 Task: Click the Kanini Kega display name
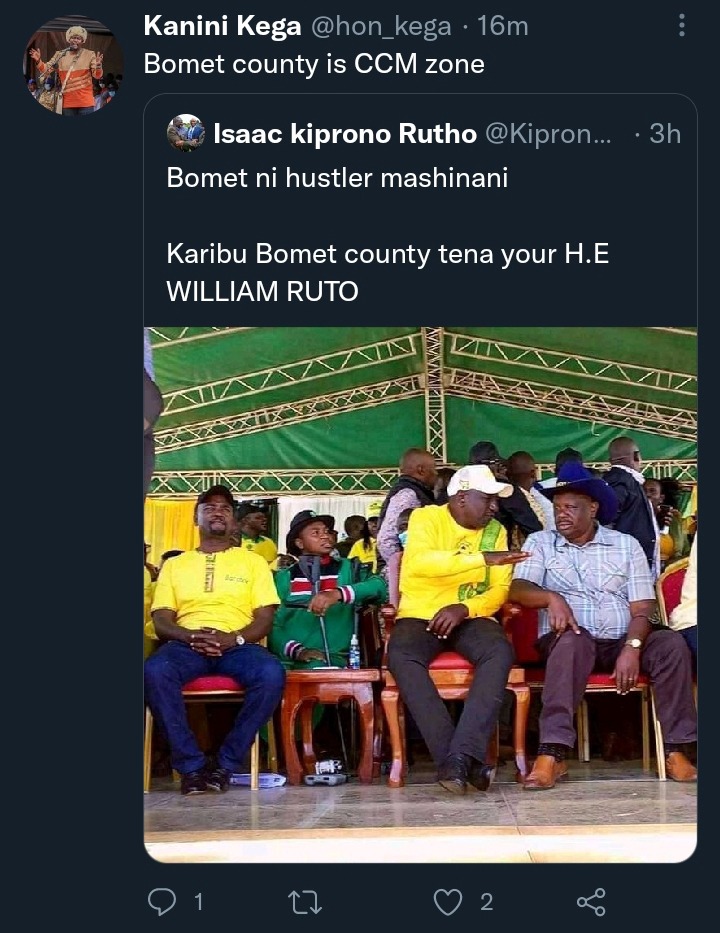[x=223, y=26]
